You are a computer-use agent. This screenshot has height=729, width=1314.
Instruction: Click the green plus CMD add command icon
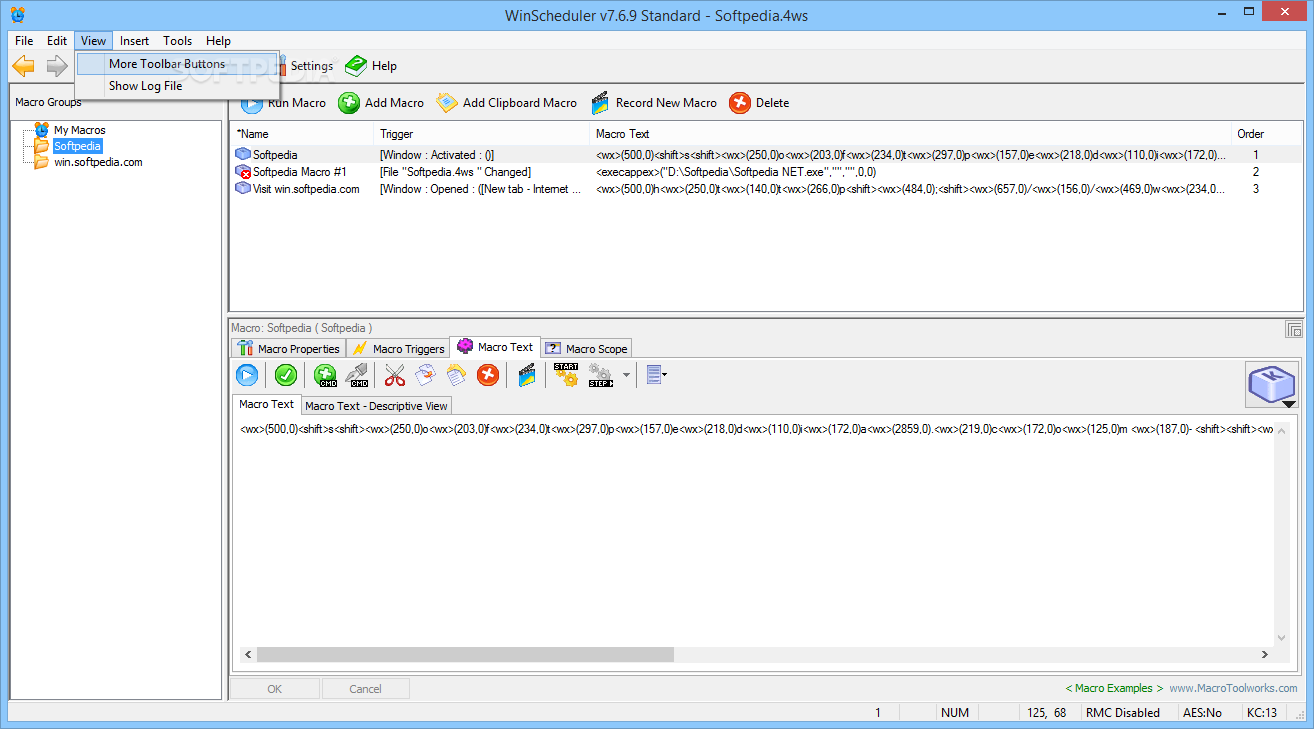[x=325, y=375]
